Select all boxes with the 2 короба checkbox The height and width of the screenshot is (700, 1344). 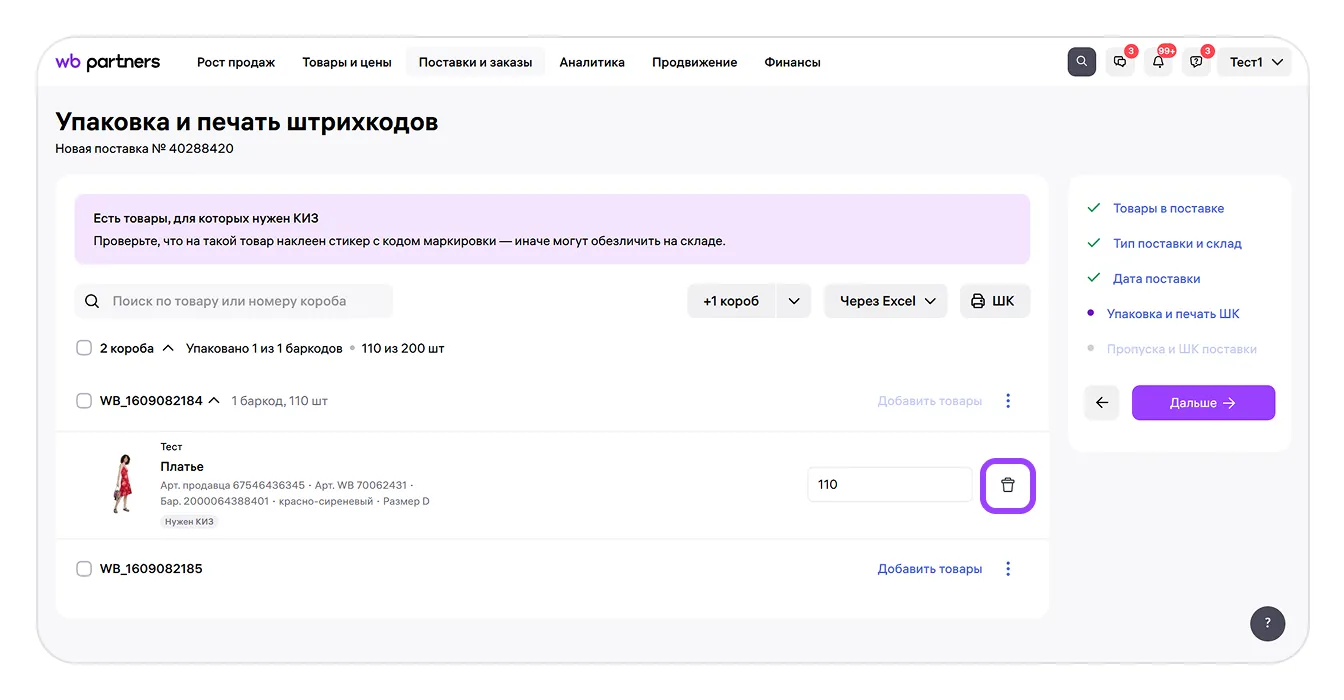[x=84, y=348]
